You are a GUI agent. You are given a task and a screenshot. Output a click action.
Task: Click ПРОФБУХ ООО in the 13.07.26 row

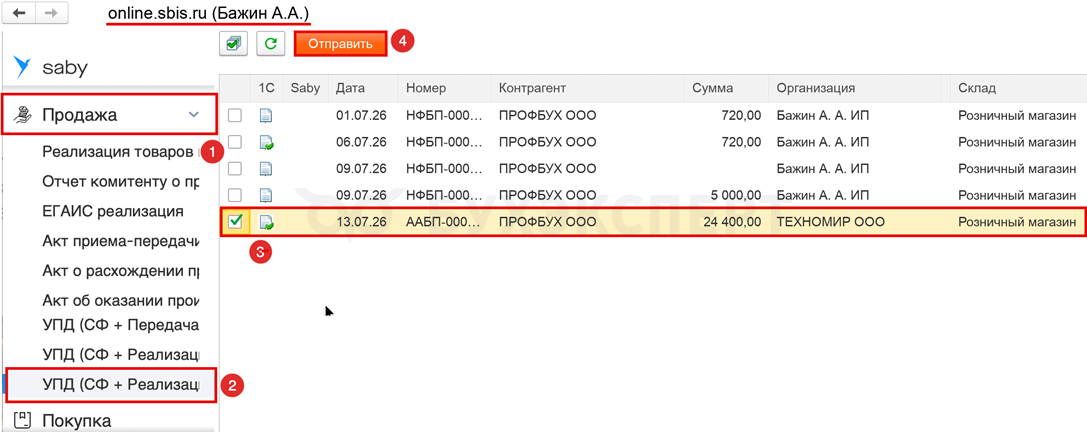point(547,223)
